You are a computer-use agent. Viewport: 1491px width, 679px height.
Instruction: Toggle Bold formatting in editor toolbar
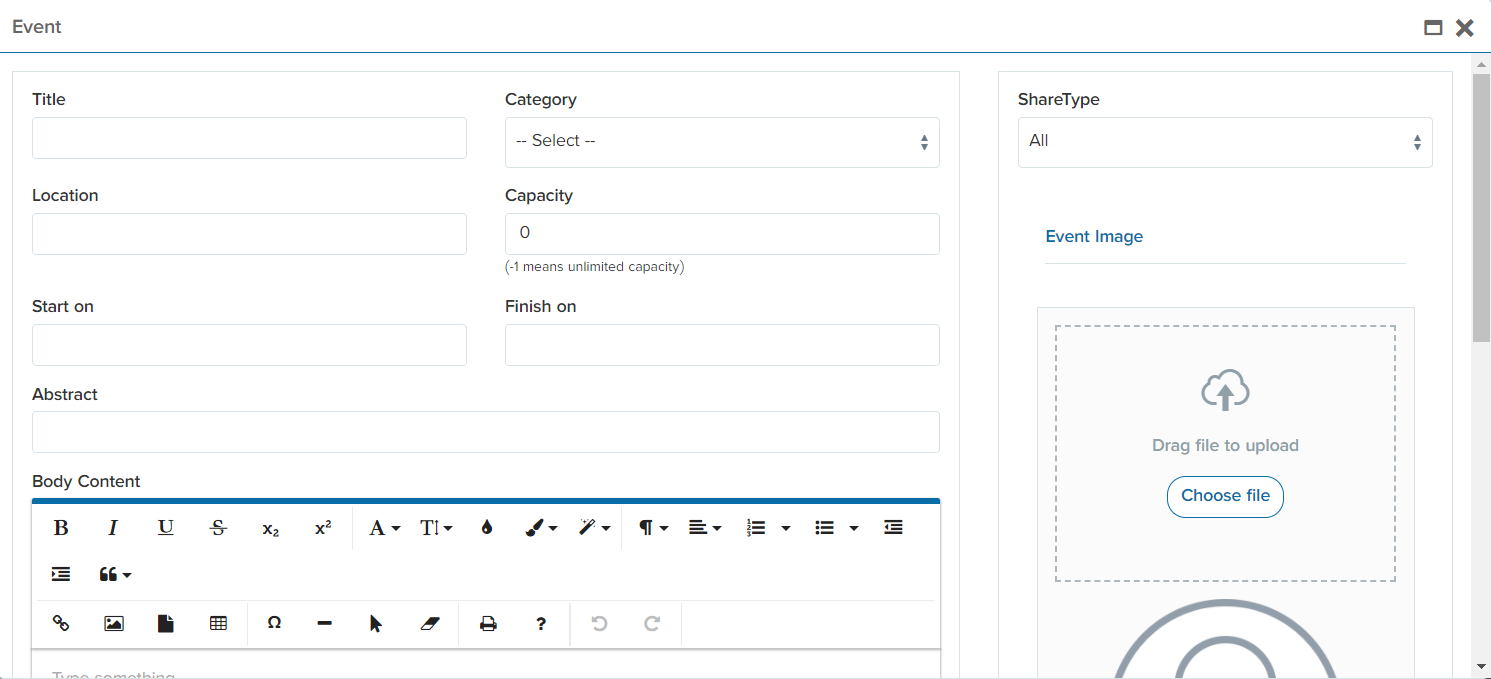pyautogui.click(x=61, y=528)
